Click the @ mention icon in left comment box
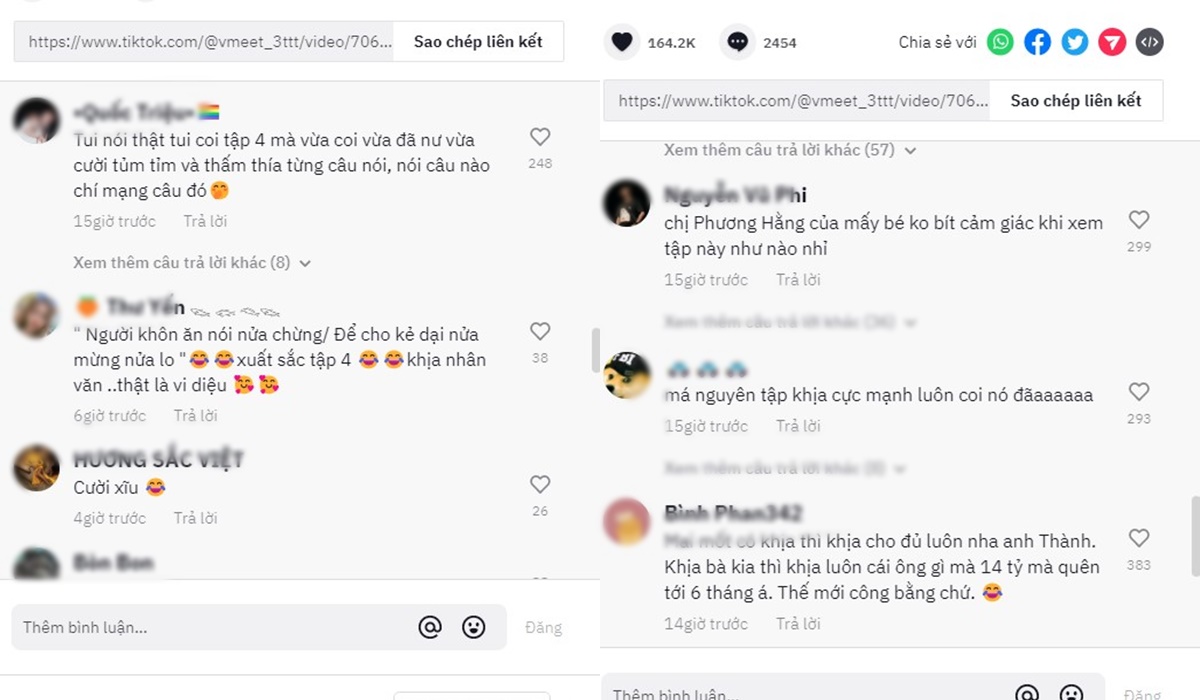The height and width of the screenshot is (700, 1200). (430, 627)
